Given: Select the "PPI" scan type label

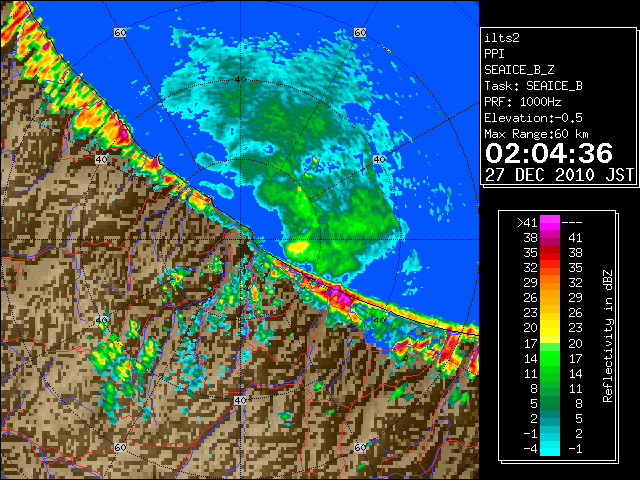Looking at the screenshot, I should [494, 54].
